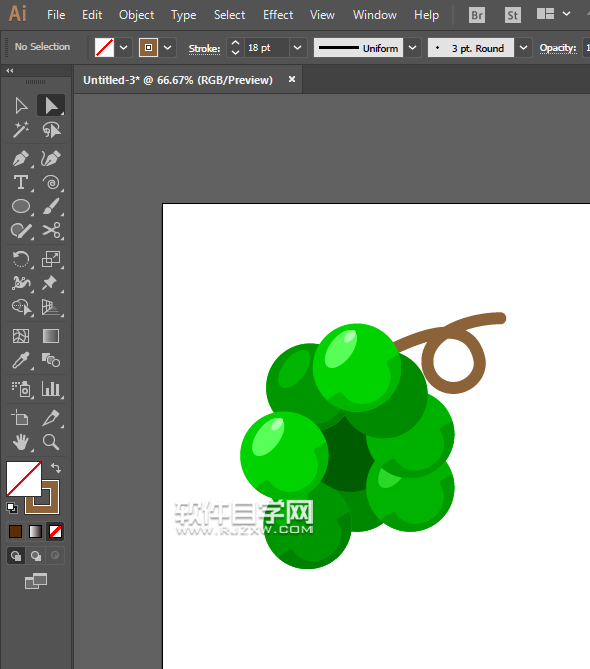The image size is (590, 669).
Task: Open the stroke weight dropdown
Action: click(298, 48)
